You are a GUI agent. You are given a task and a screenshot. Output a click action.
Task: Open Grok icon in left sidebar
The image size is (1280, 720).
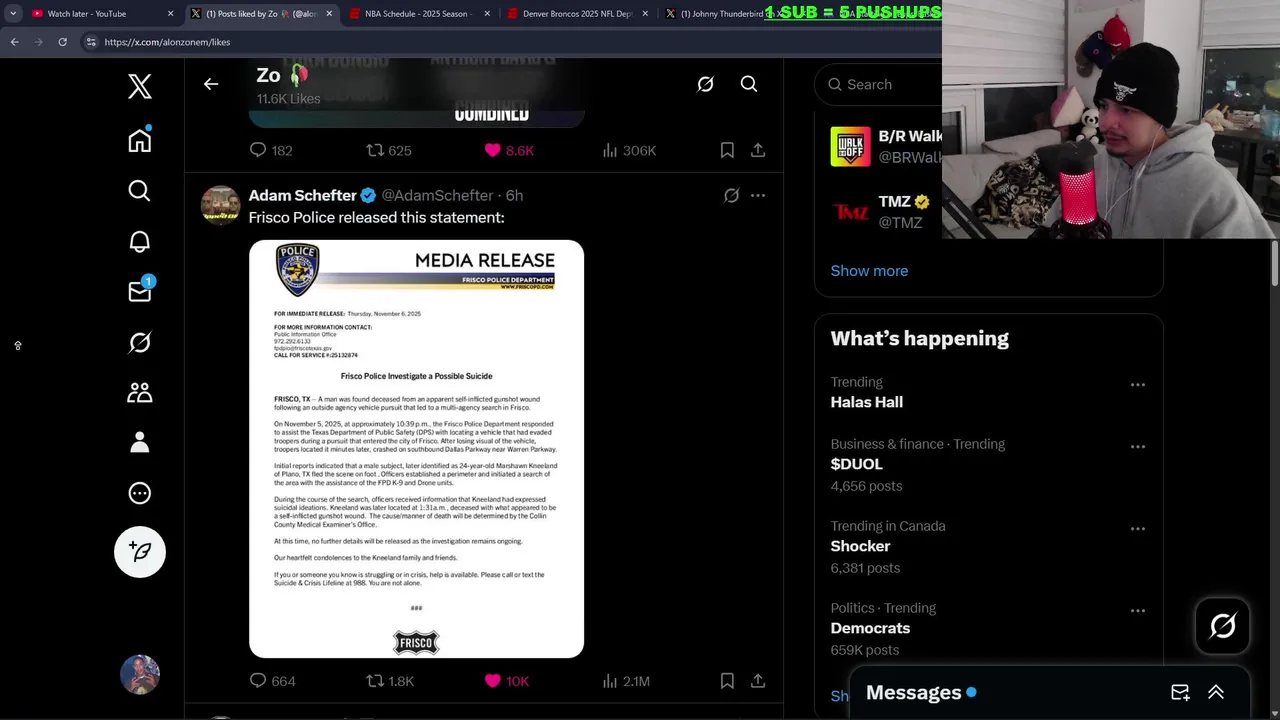tap(140, 342)
